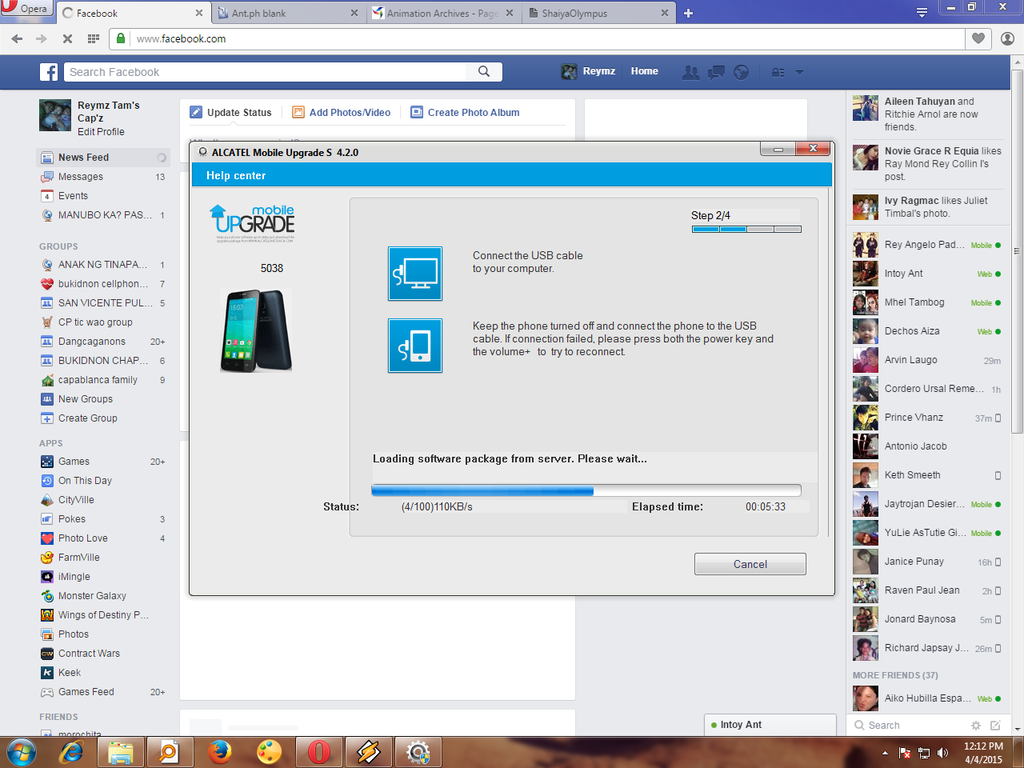Open chat settings gear icon
This screenshot has height=768, width=1024.
point(976,725)
